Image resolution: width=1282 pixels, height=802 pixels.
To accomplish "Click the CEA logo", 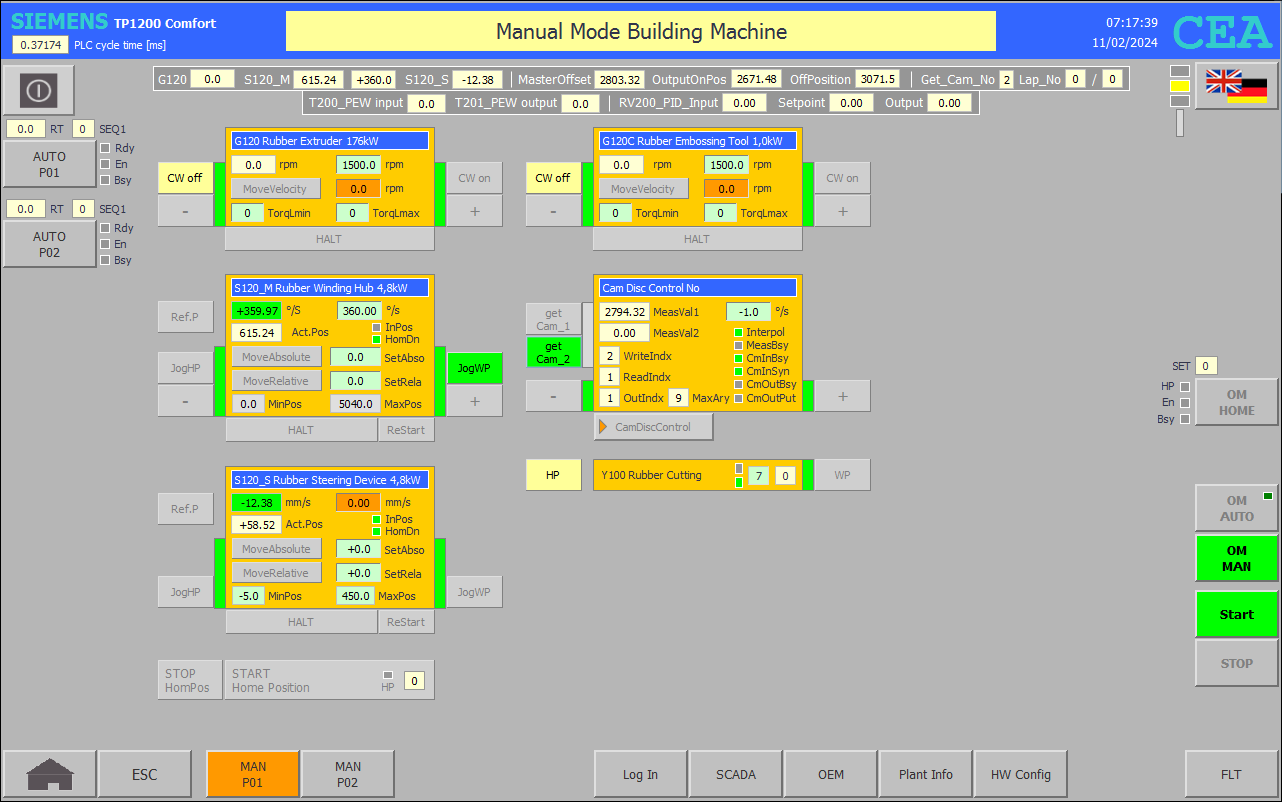I will pyautogui.click(x=1222, y=32).
